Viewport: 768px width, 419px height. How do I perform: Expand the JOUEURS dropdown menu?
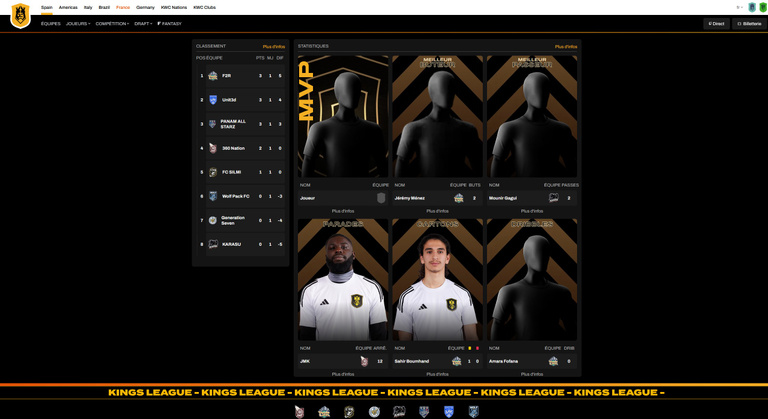pos(78,24)
